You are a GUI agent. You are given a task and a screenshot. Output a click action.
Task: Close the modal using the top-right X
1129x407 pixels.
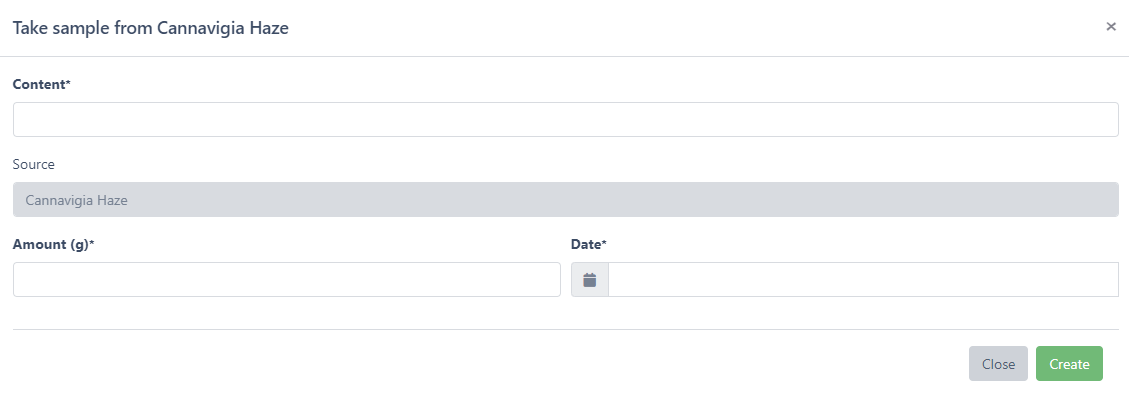pos(1110,27)
